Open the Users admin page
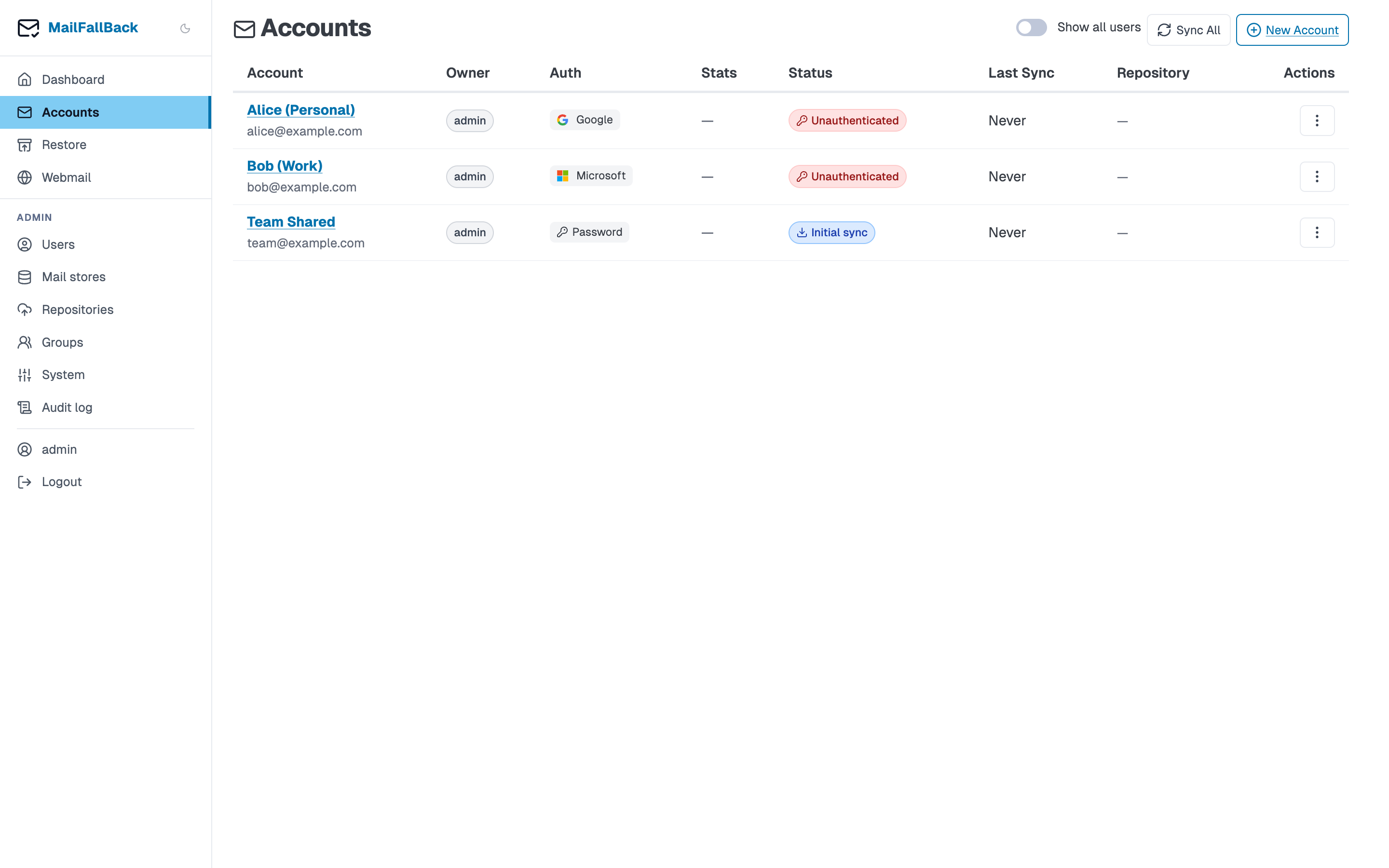 coord(106,244)
